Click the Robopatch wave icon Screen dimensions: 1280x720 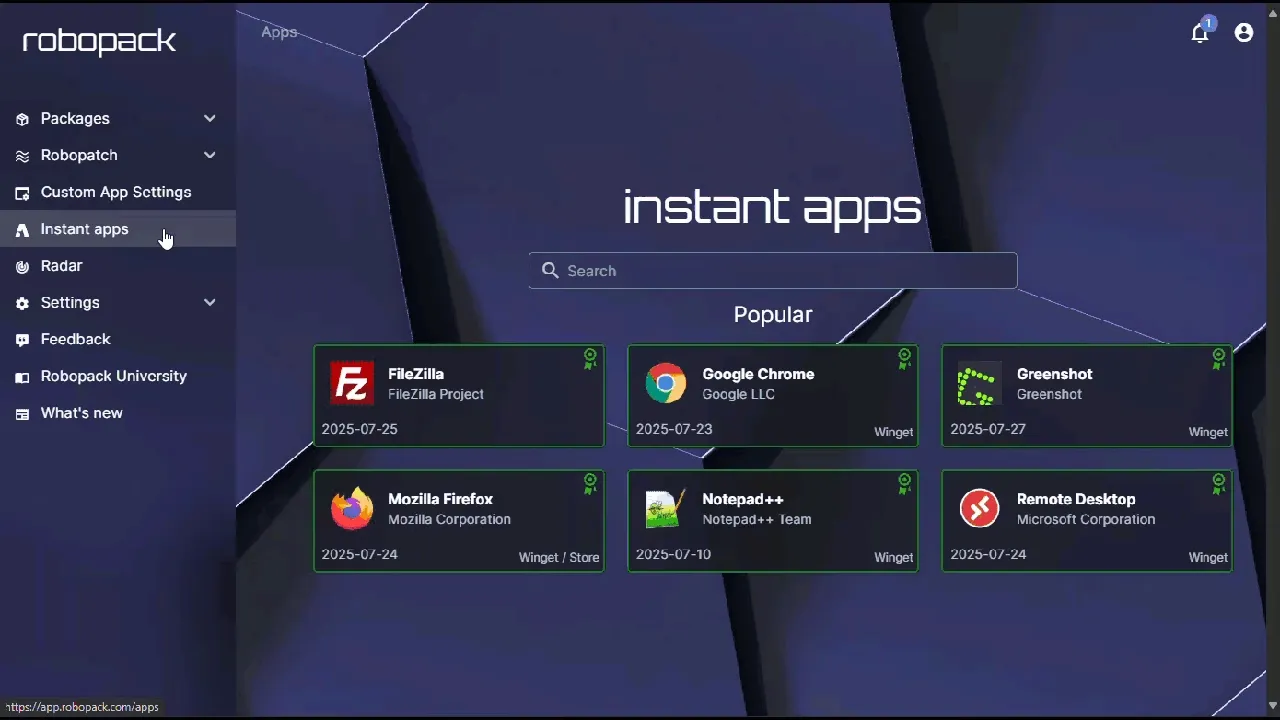tap(22, 156)
